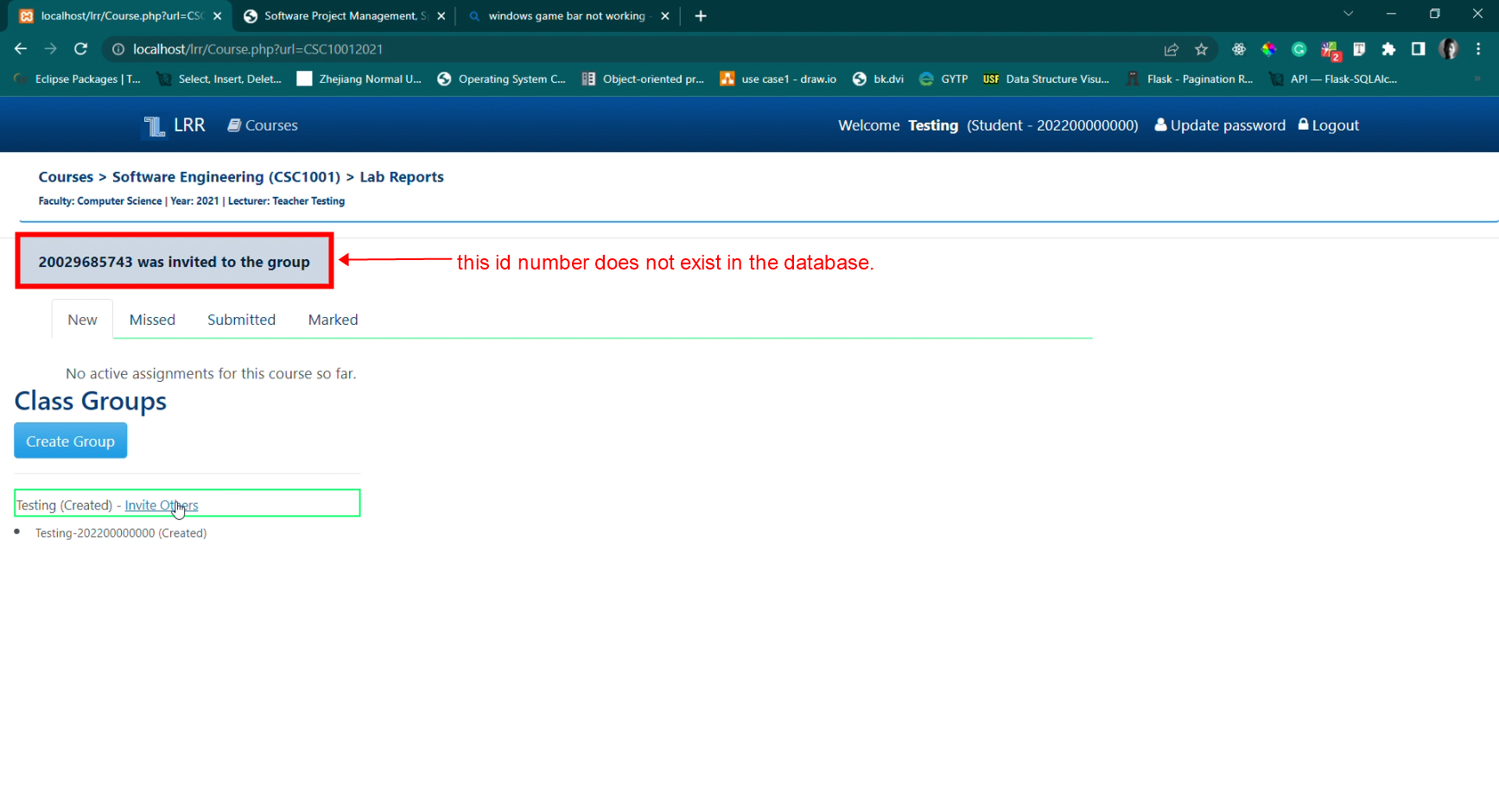
Task: Open the browser extensions puzzle icon
Action: tap(1388, 49)
